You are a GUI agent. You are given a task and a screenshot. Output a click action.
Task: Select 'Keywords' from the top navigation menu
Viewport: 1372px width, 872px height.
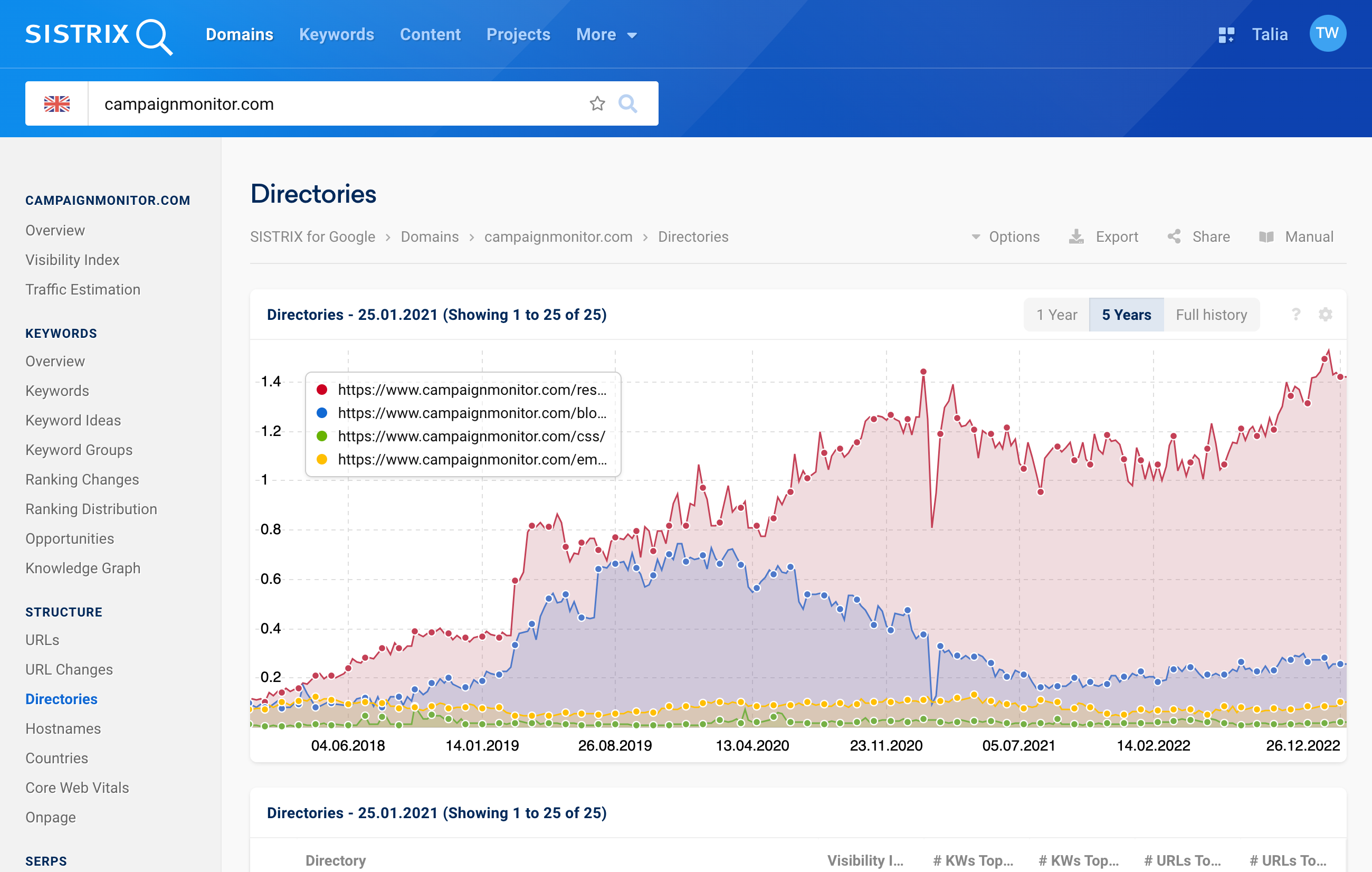click(x=336, y=34)
